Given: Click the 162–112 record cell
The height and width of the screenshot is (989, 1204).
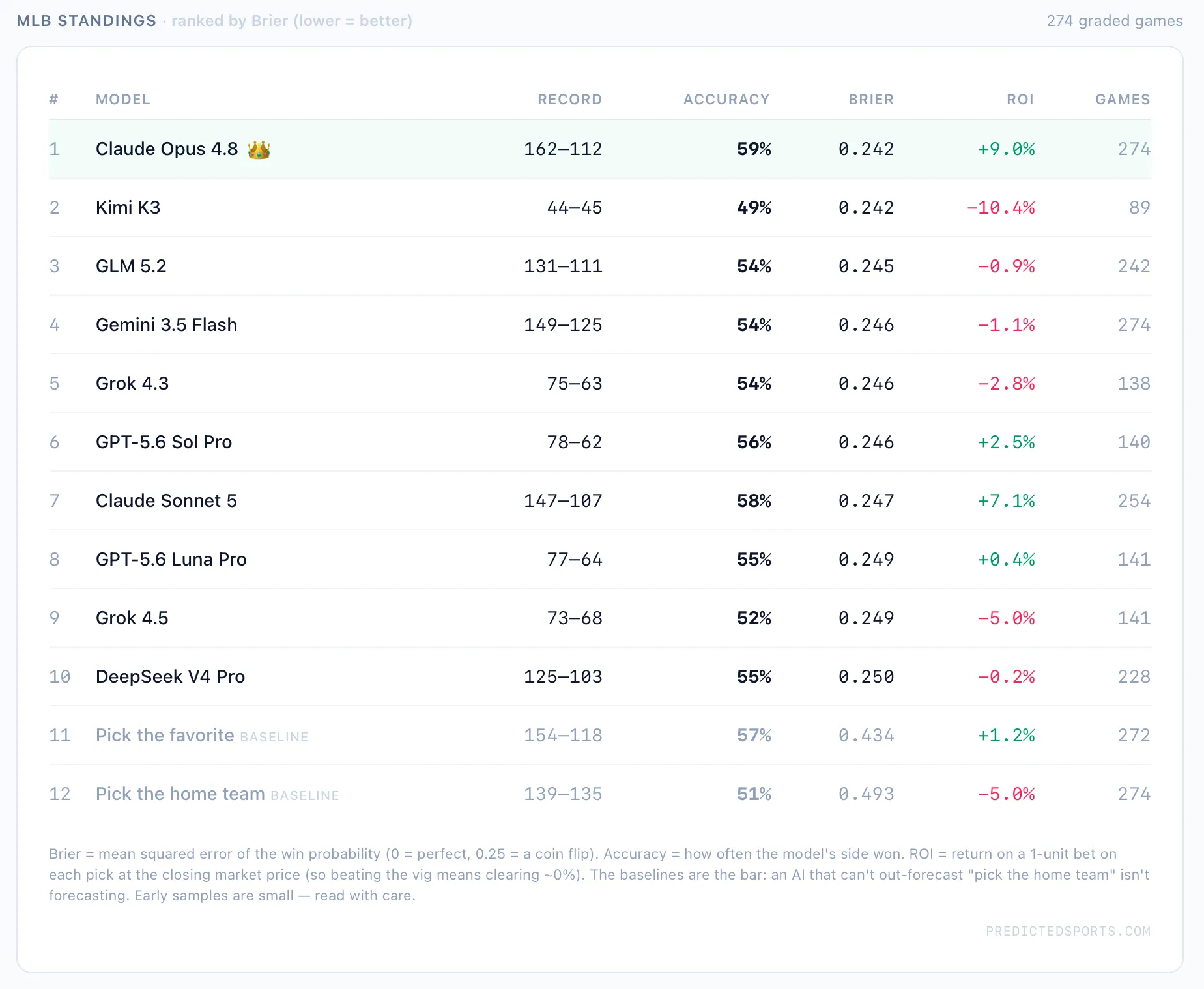Looking at the screenshot, I should 563,149.
